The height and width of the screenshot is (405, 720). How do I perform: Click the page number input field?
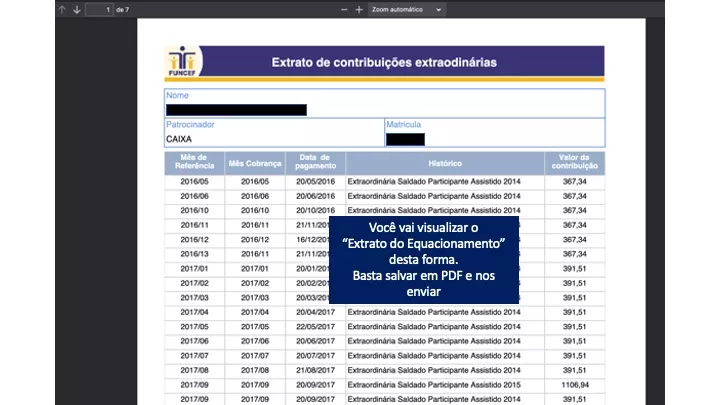point(99,9)
